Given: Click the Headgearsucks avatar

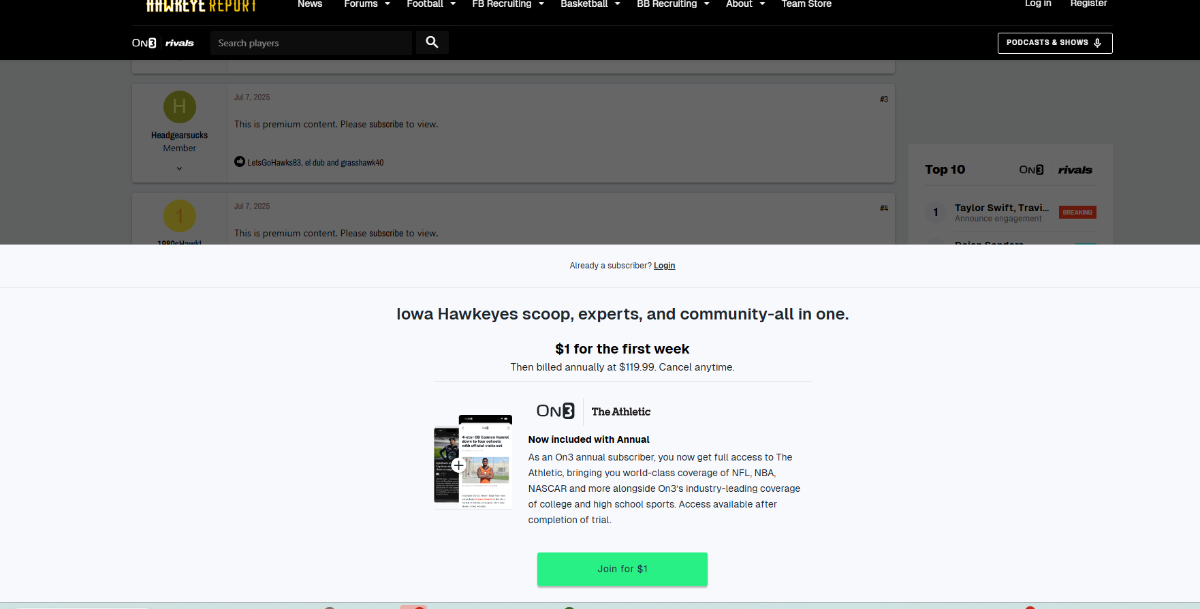Looking at the screenshot, I should (180, 107).
